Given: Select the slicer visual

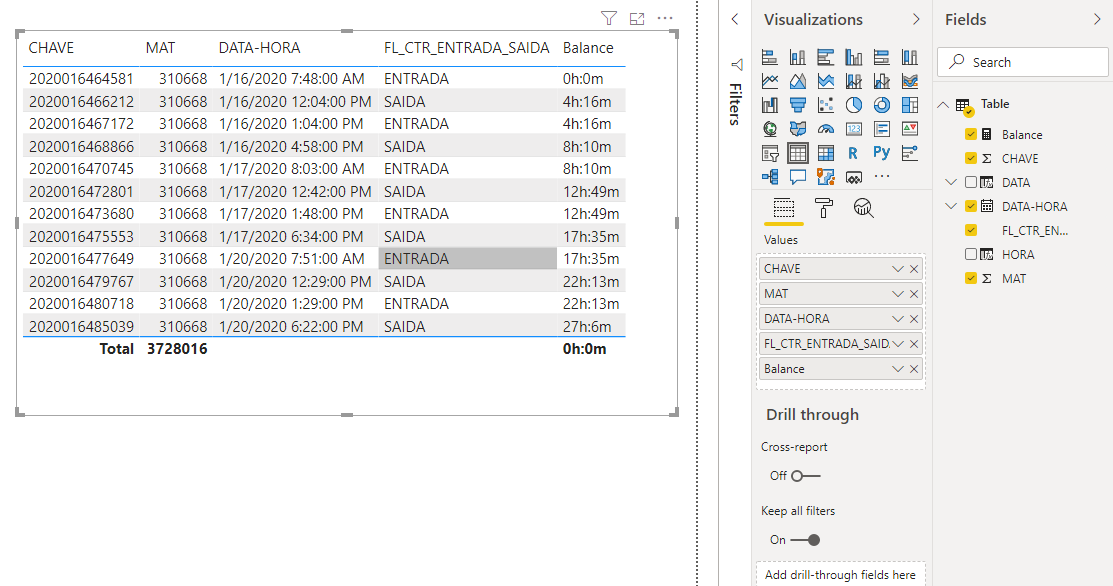Looking at the screenshot, I should point(769,153).
